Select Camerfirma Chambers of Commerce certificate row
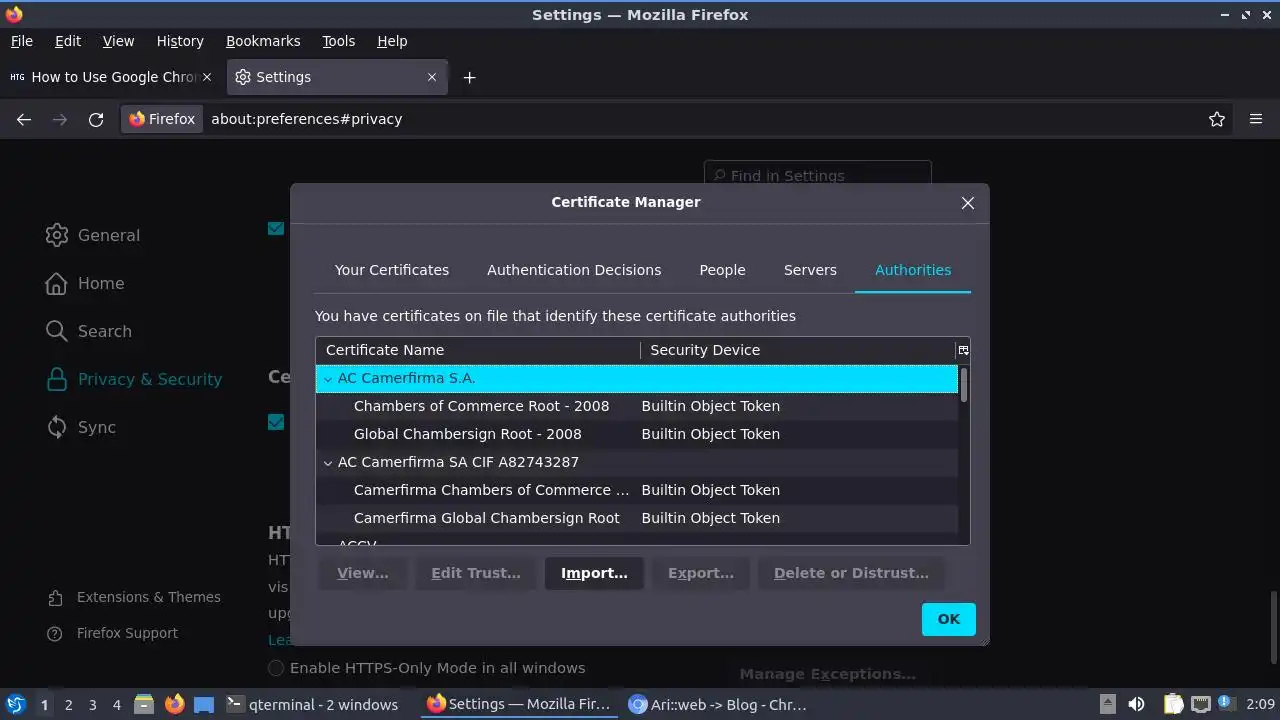1280x720 pixels. [637, 490]
